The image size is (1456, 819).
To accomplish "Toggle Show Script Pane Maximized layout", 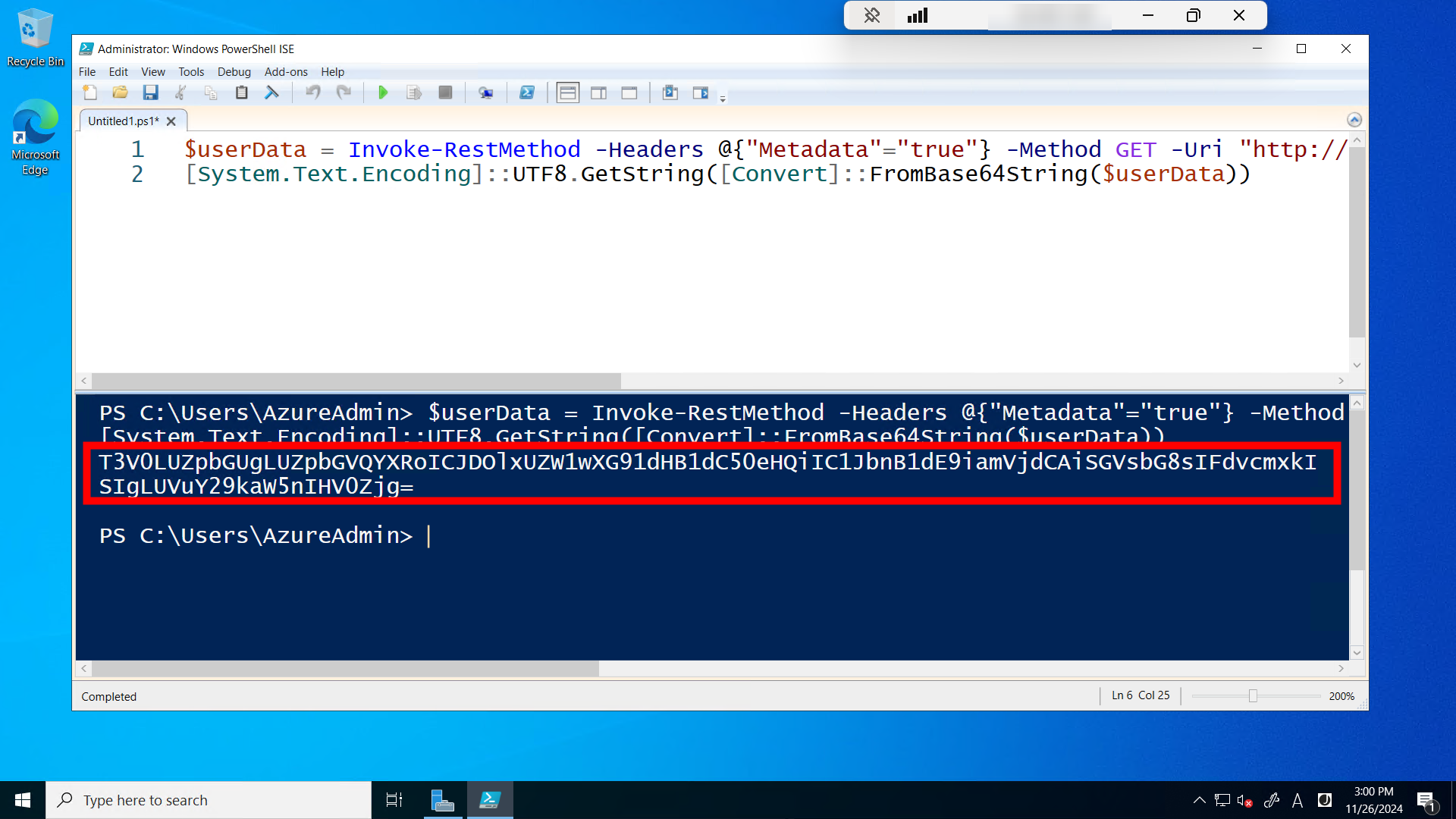I will point(629,93).
